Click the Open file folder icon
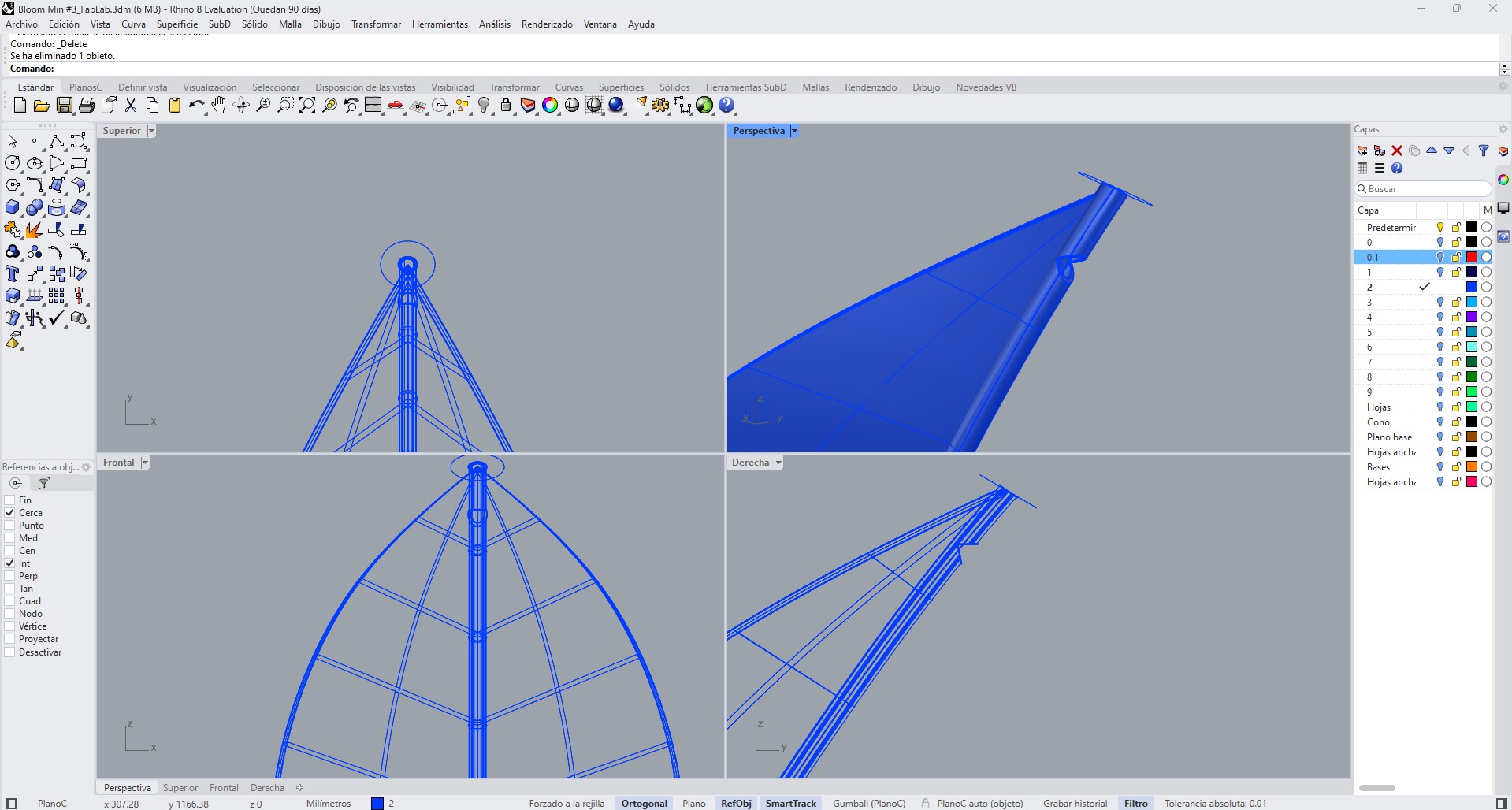The width and height of the screenshot is (1512, 810). coord(42,105)
